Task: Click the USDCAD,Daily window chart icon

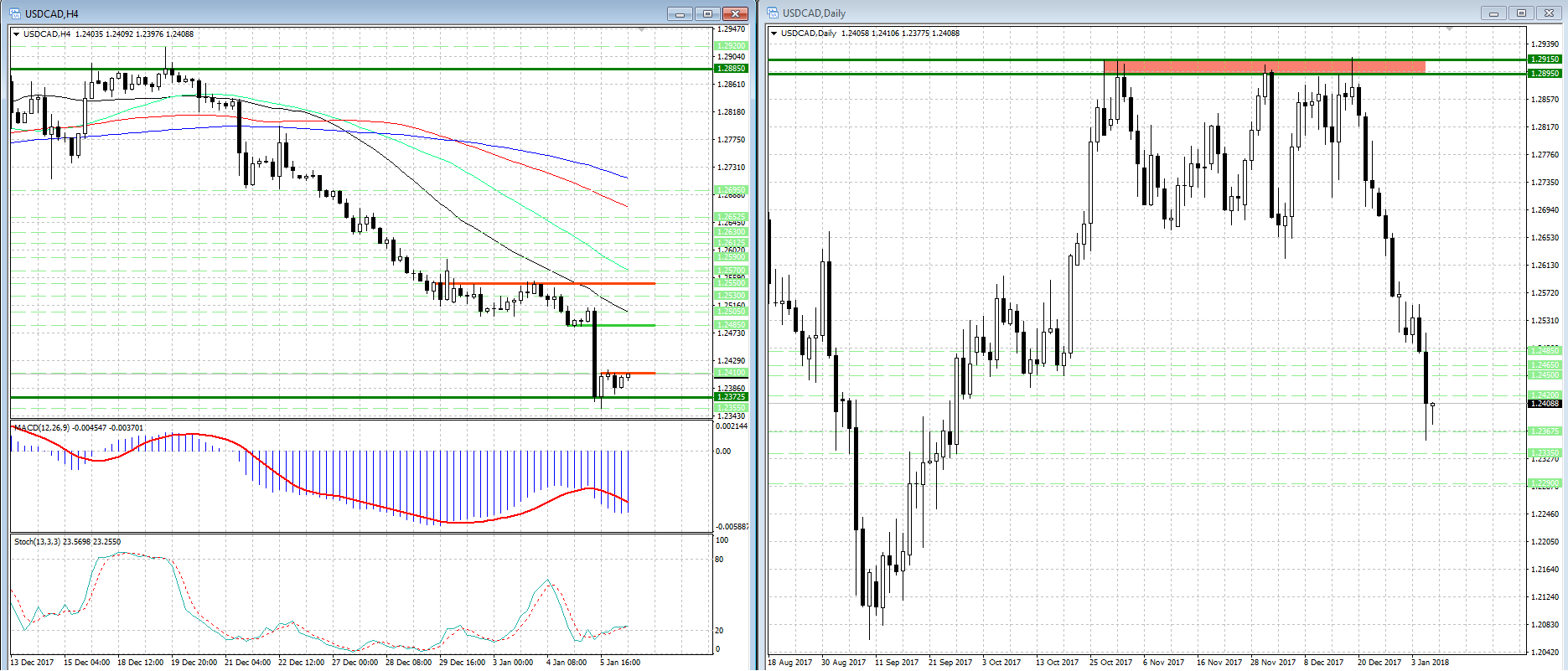Action: coord(773,13)
